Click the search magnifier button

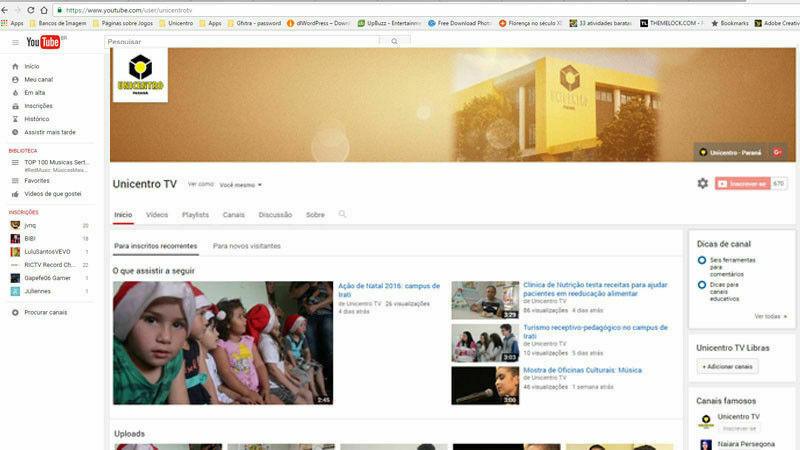point(394,41)
